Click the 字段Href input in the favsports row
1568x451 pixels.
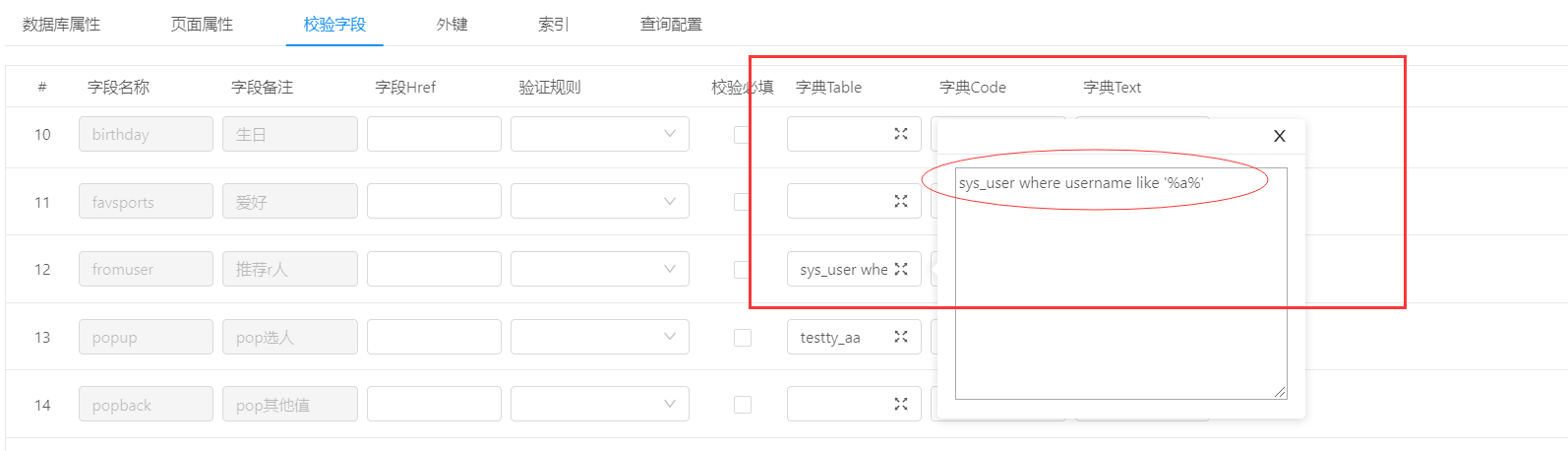point(434,201)
